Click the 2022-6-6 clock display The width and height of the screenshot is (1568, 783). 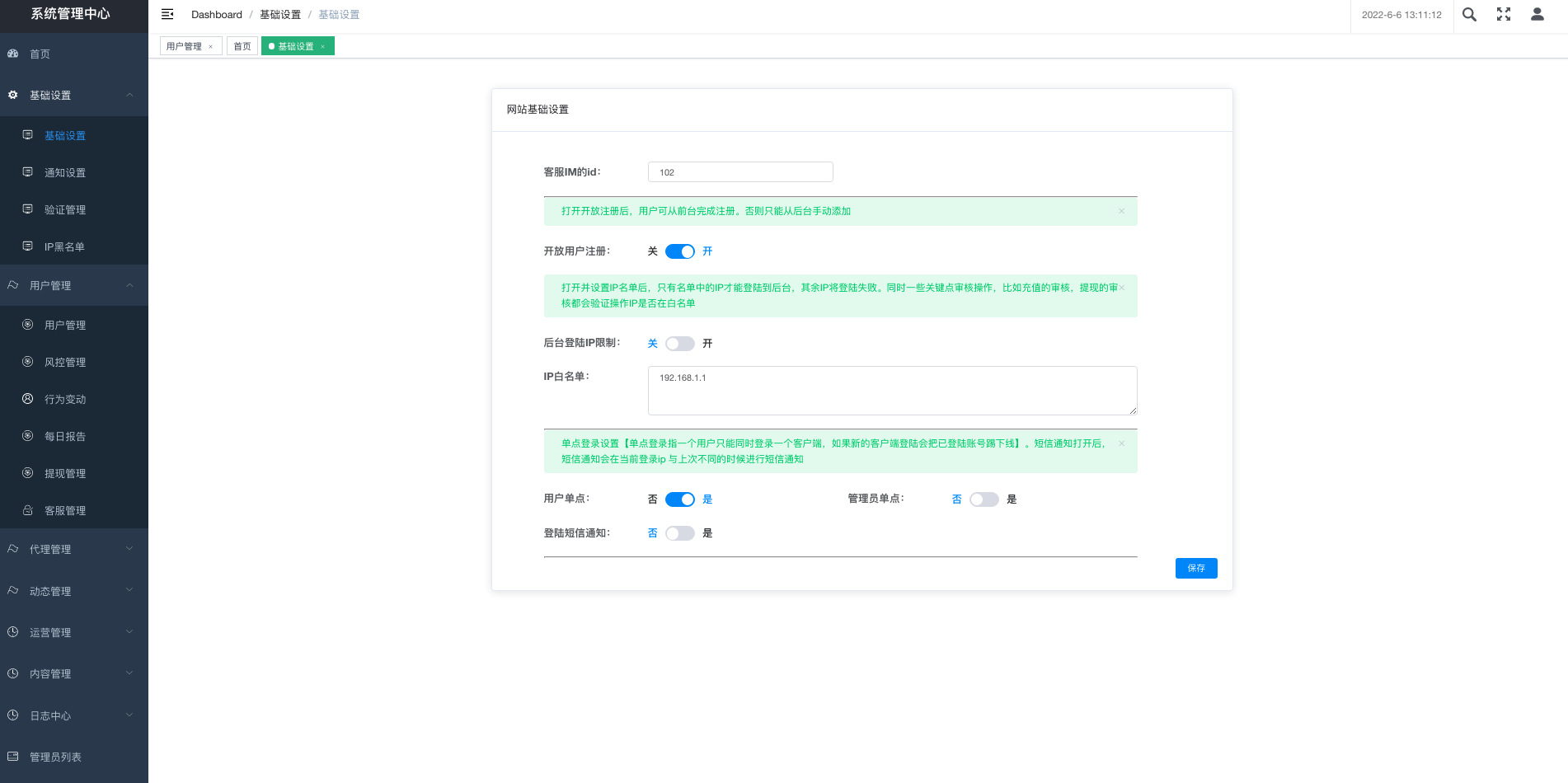tap(1401, 15)
